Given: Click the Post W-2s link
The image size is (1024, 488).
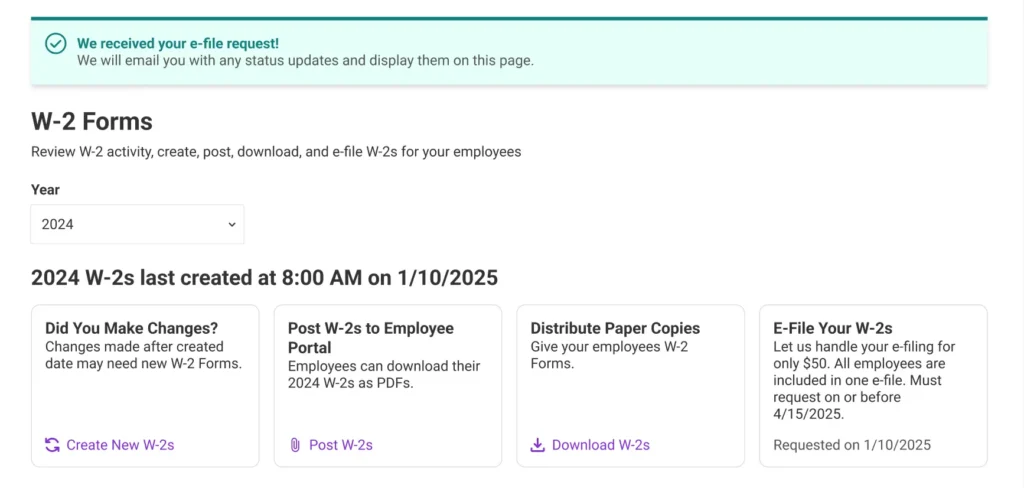Looking at the screenshot, I should pos(341,445).
